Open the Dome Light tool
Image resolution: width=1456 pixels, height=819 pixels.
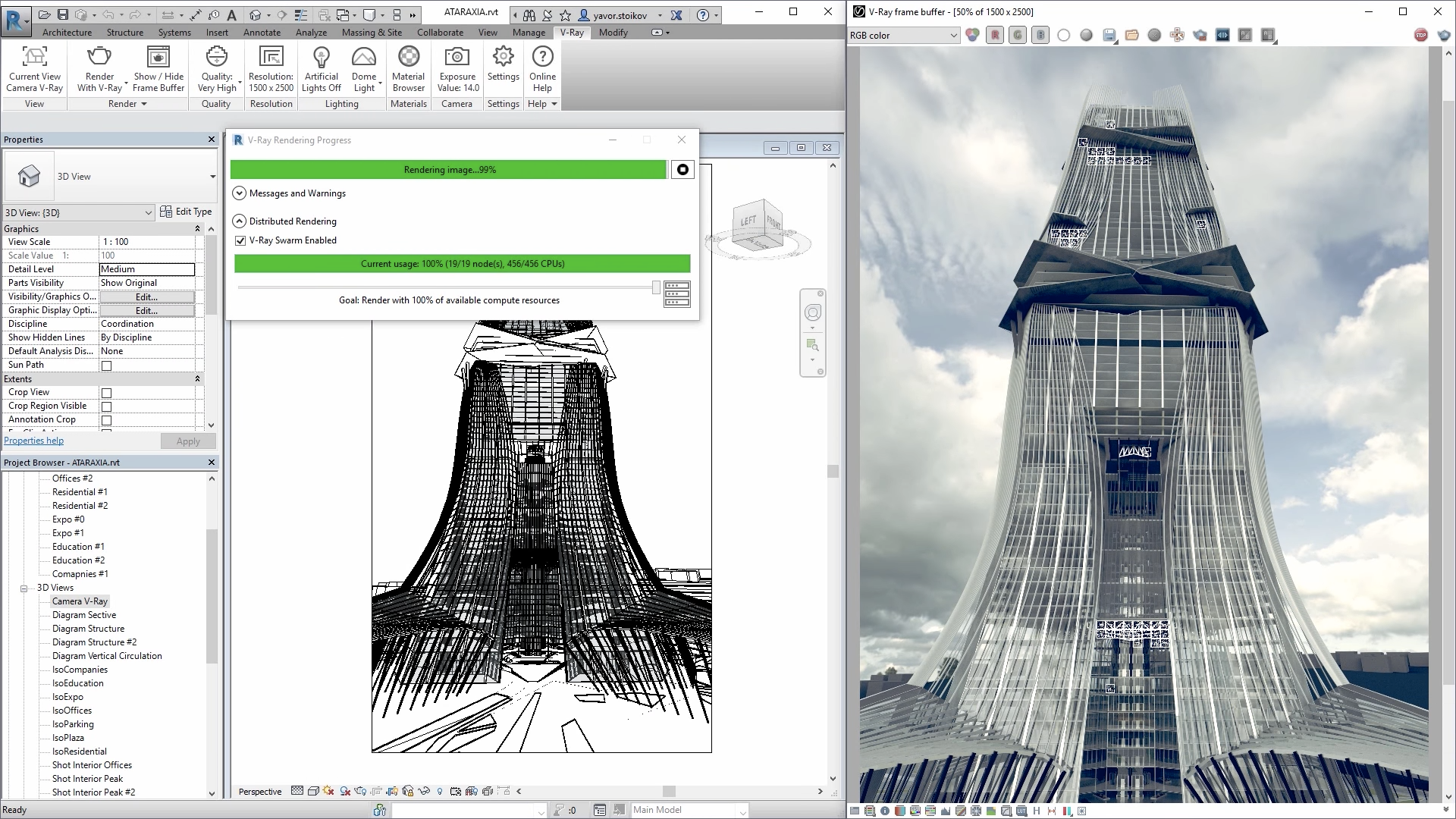tap(364, 58)
